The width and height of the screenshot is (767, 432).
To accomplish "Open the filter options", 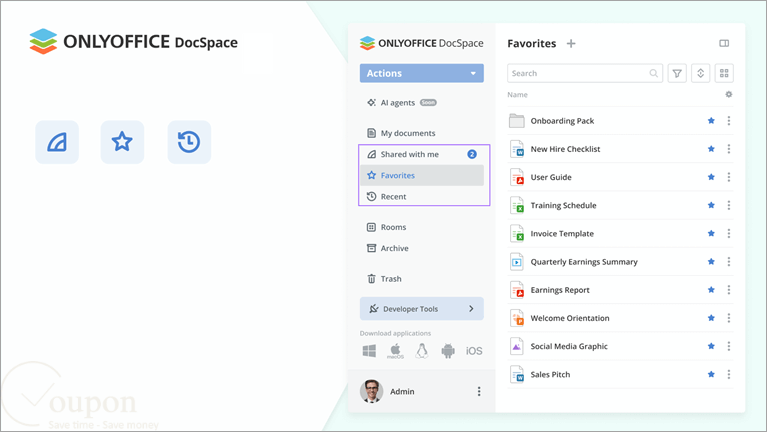I will (x=677, y=73).
